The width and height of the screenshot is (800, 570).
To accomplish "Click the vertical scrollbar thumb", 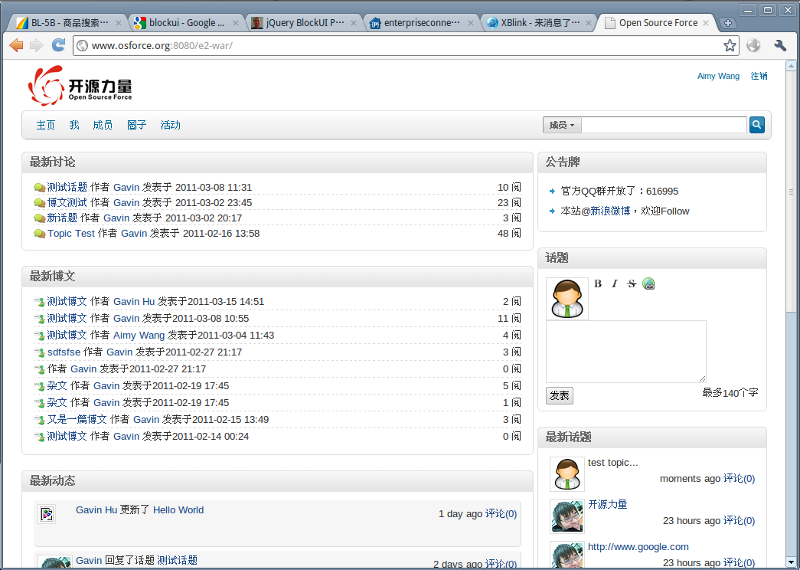I will point(791,192).
